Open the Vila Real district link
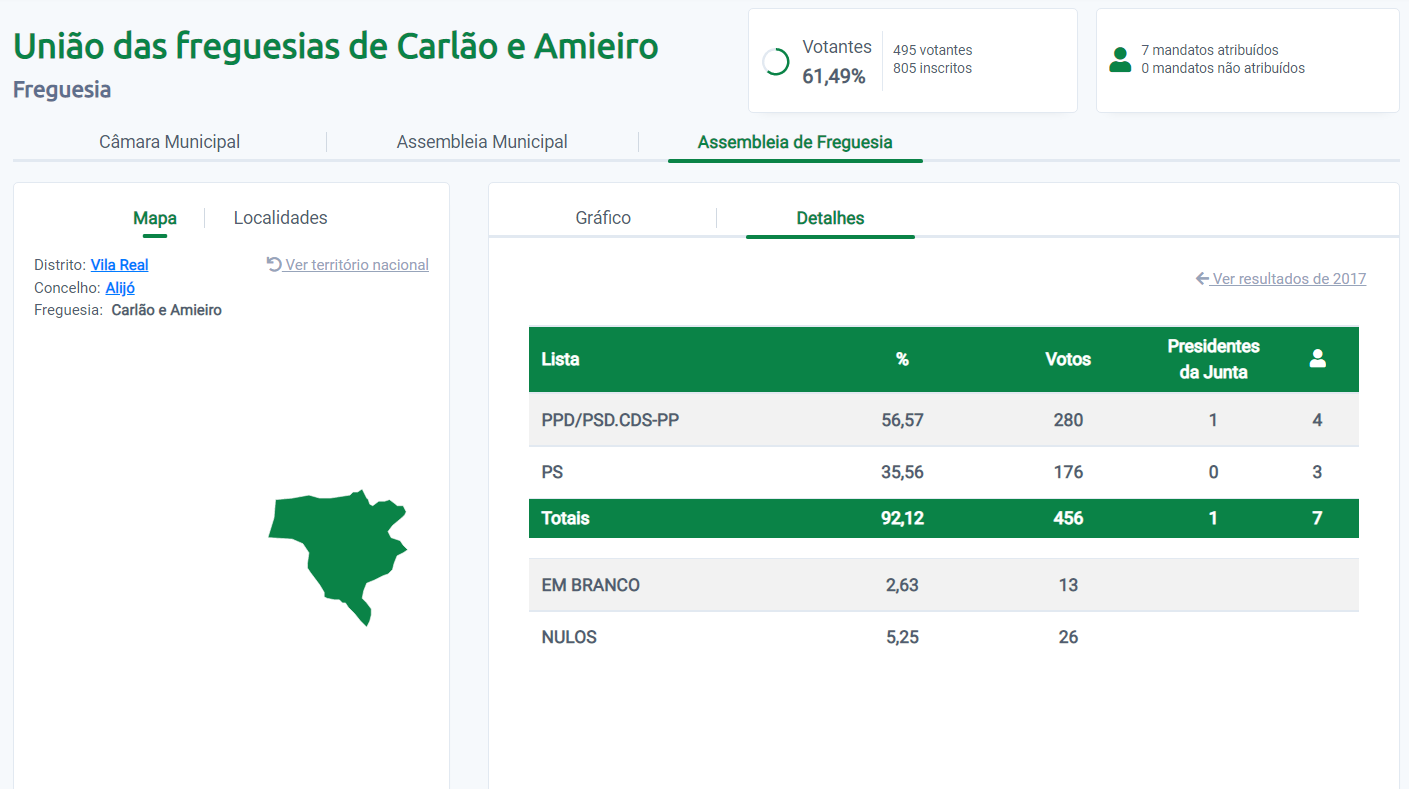This screenshot has height=789, width=1409. [x=119, y=265]
